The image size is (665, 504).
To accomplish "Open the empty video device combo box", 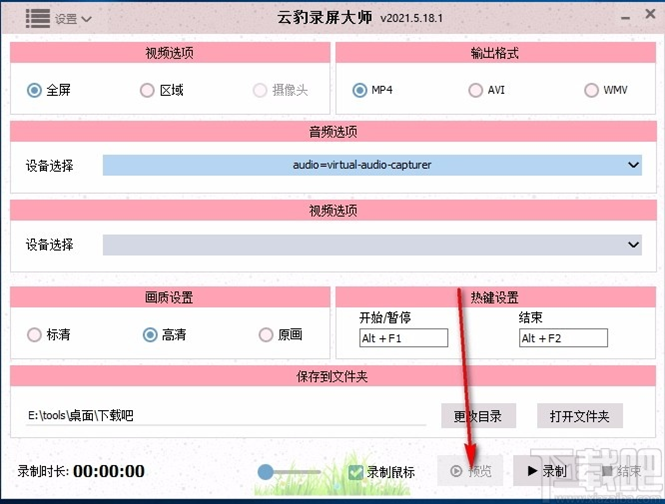I will click(372, 245).
